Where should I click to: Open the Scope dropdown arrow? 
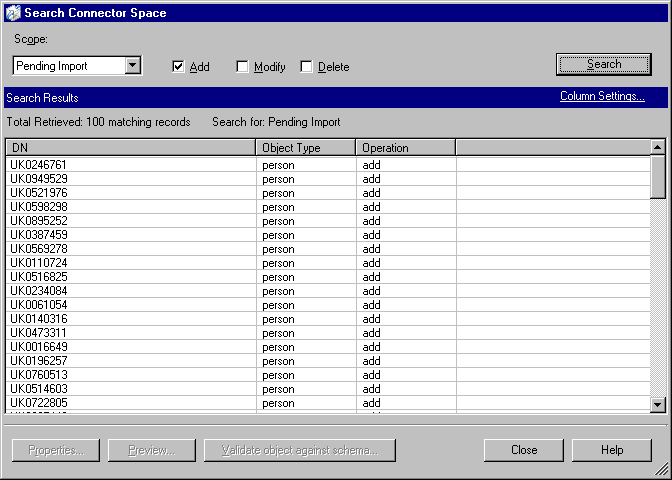133,66
